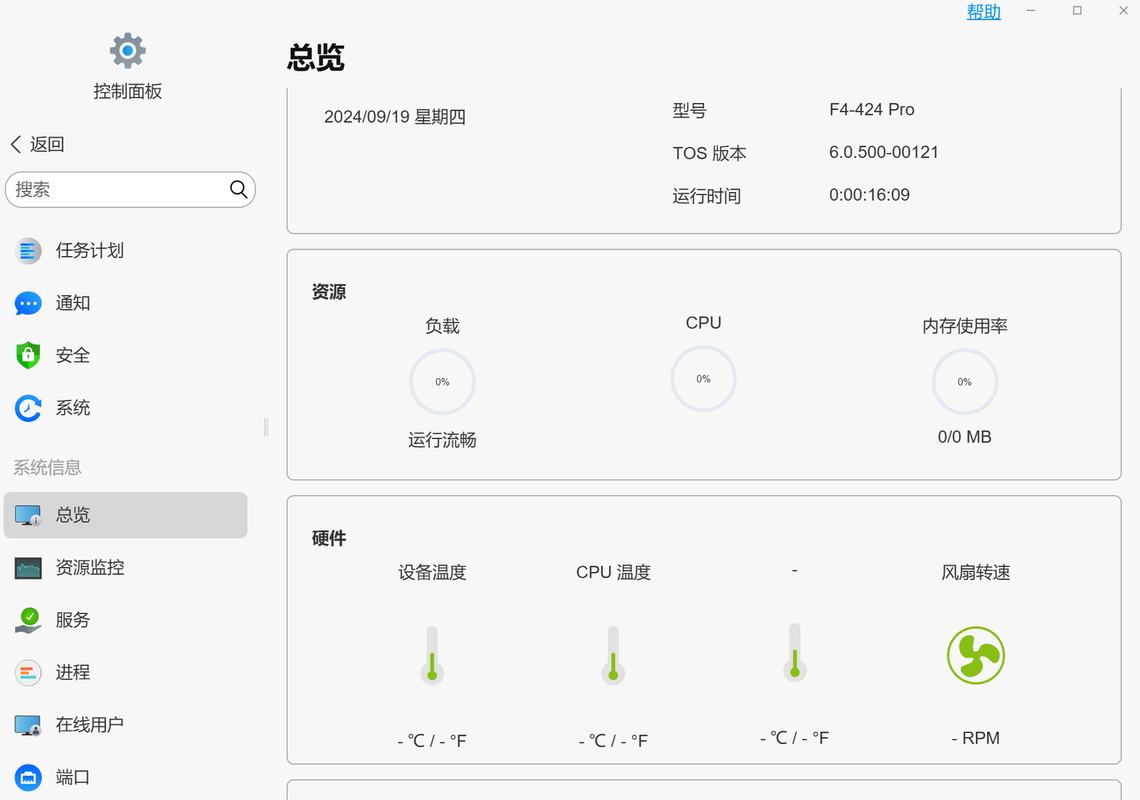The image size is (1140, 800).
Task: Click the 控制面板 title text
Action: coord(127,91)
